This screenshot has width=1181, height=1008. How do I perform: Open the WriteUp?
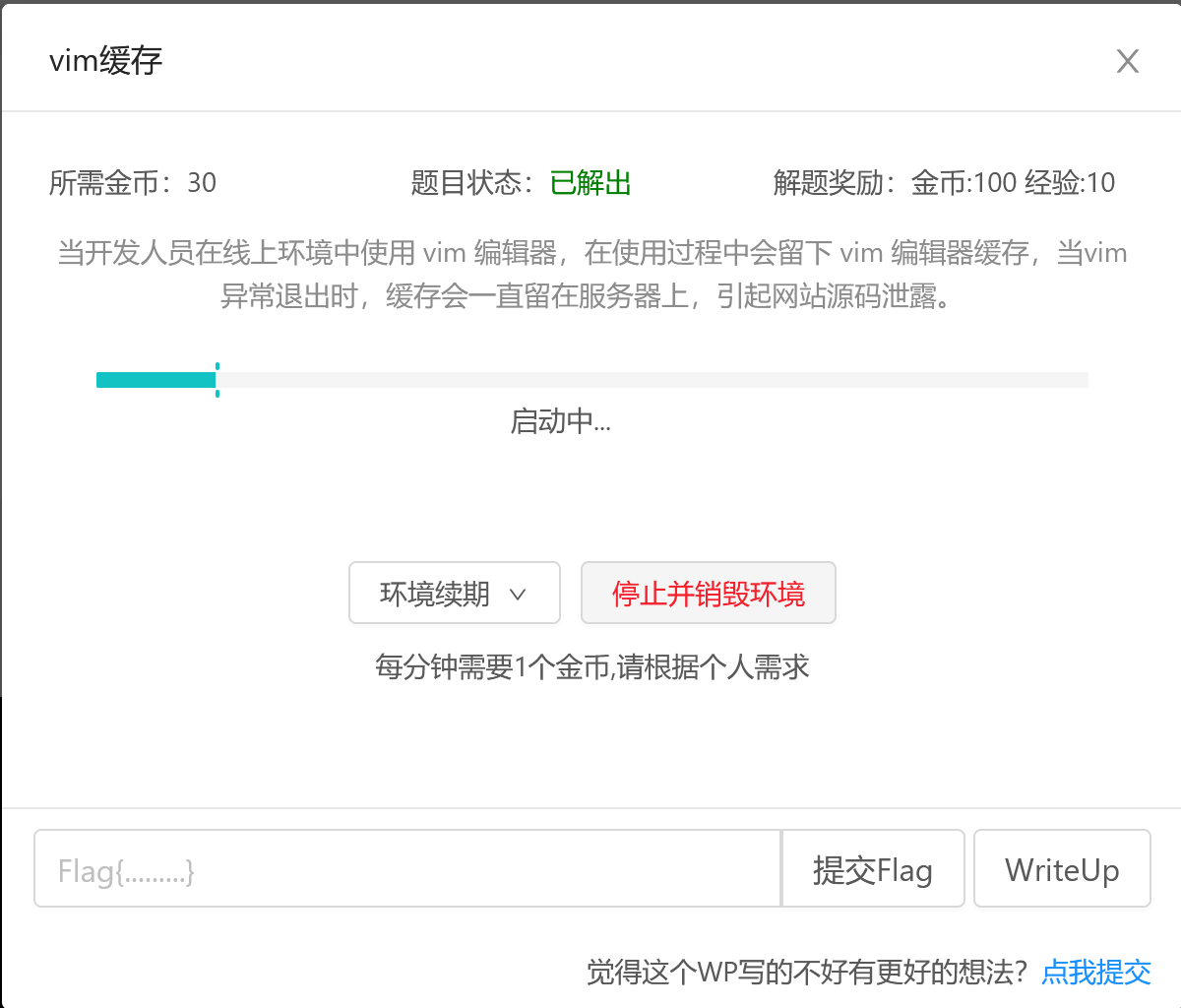coord(1062,868)
